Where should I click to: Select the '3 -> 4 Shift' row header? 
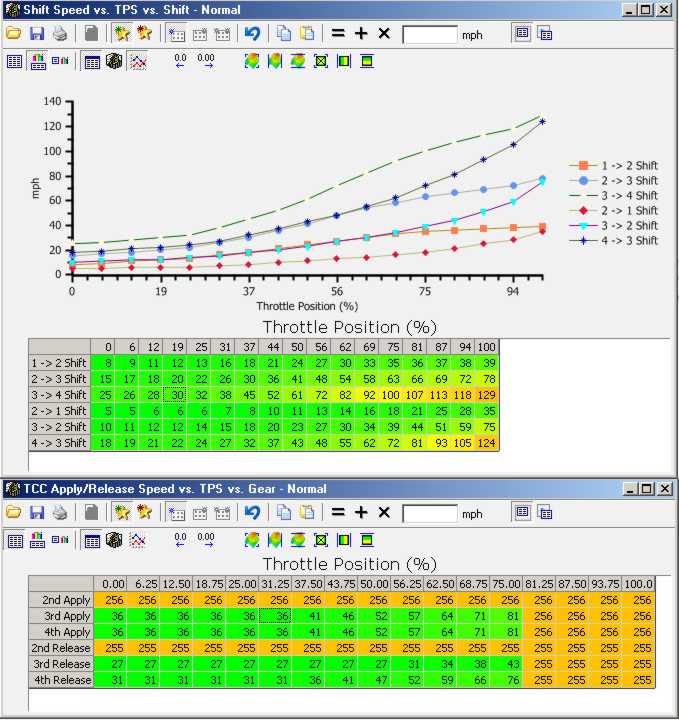click(59, 394)
